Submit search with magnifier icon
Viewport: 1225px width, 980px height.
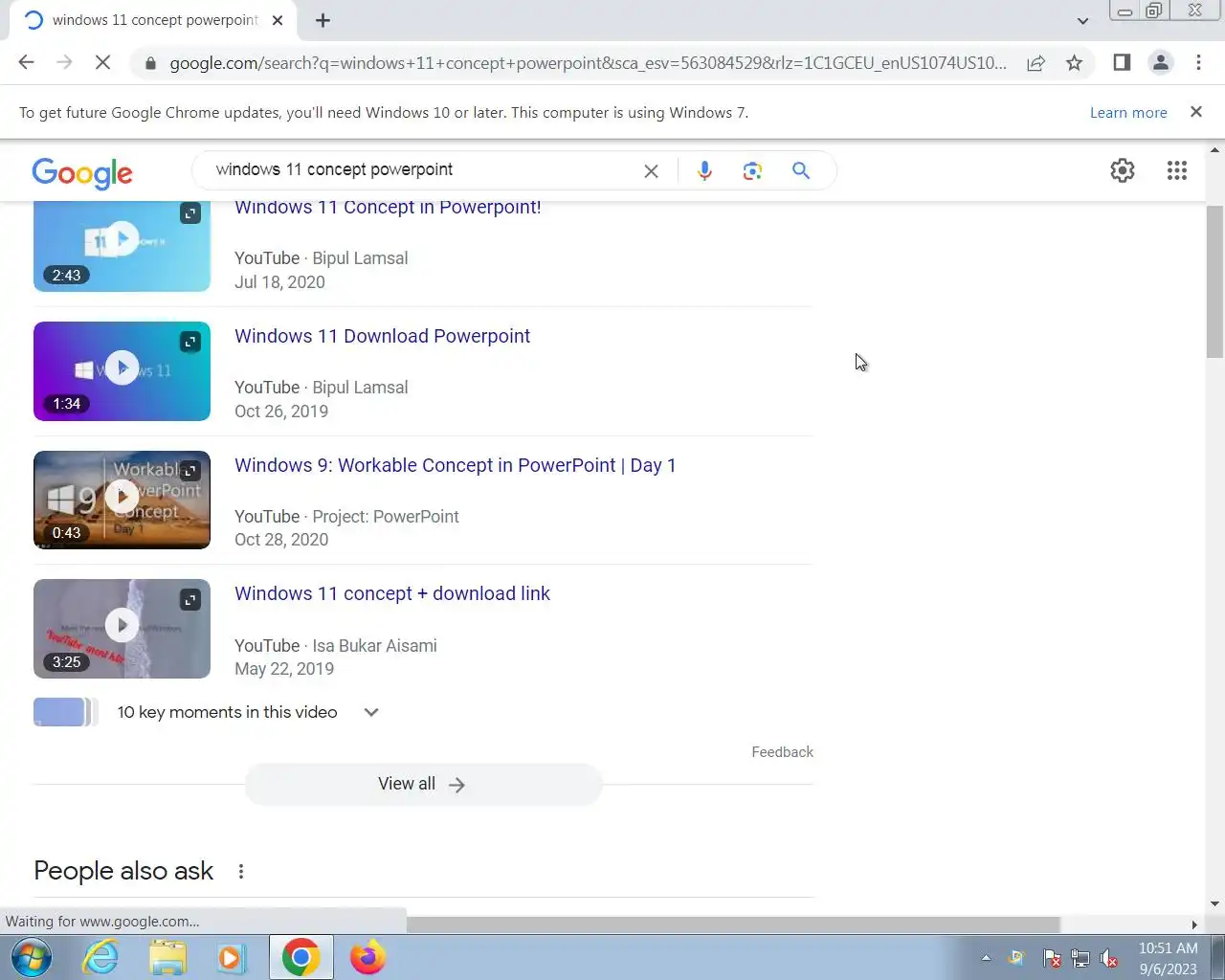pos(801,170)
